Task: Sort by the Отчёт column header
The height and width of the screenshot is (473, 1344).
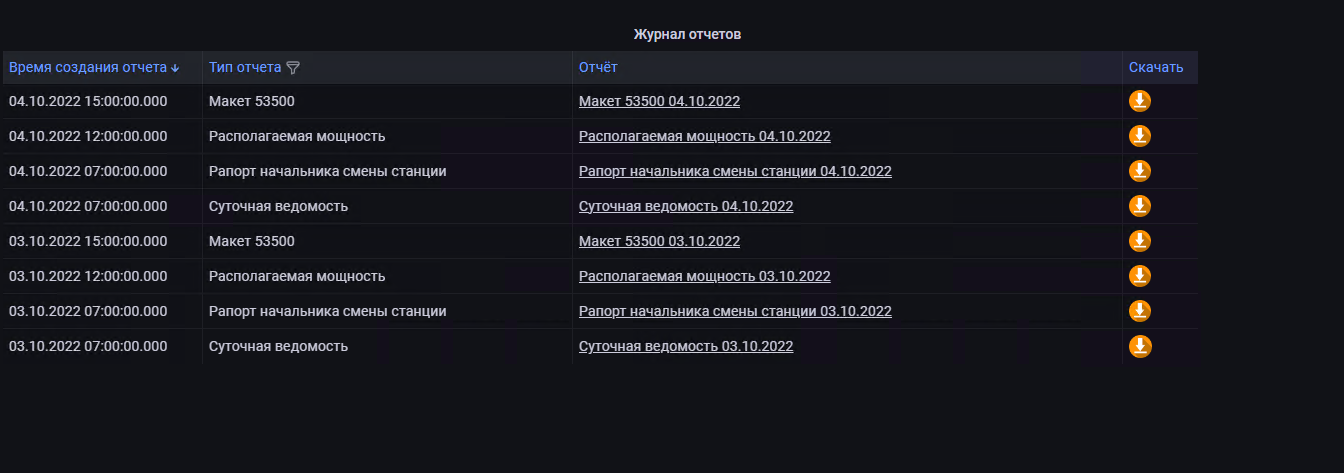Action: [x=598, y=67]
